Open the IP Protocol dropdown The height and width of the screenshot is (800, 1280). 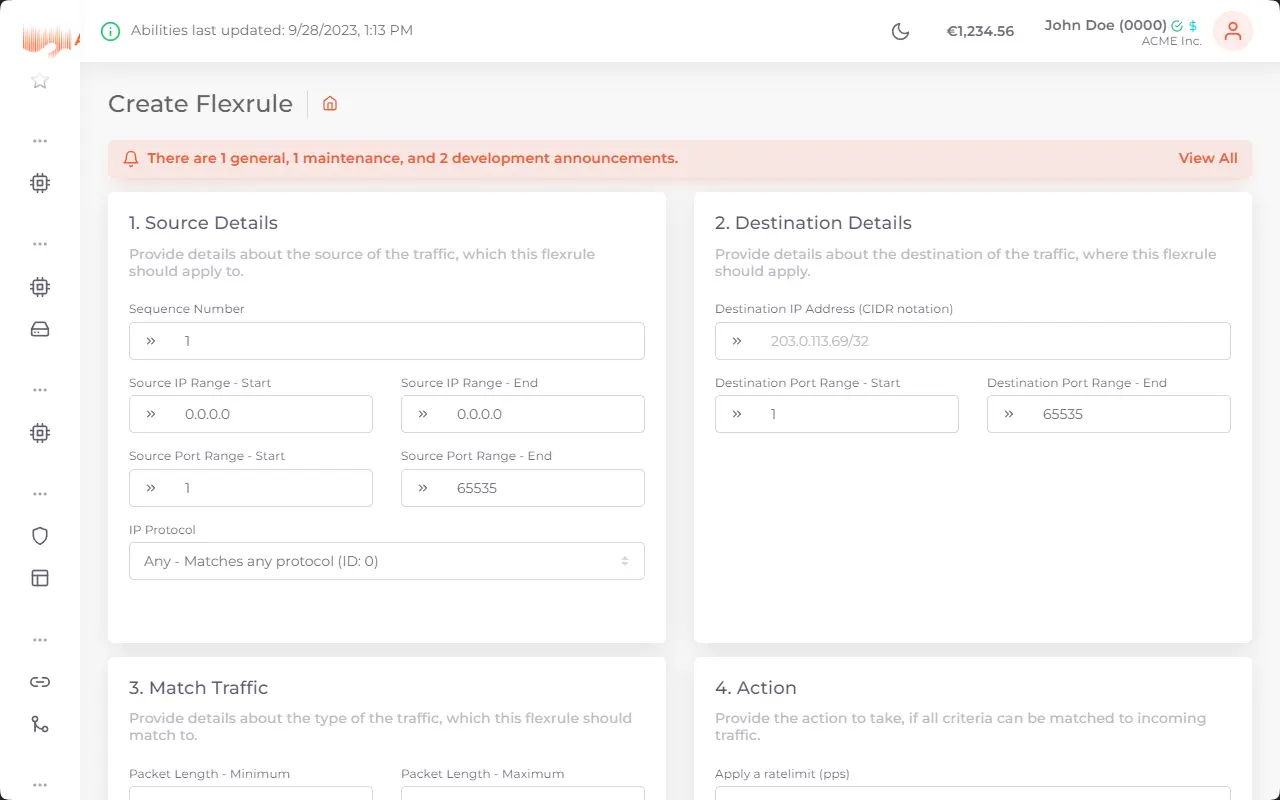tap(386, 561)
